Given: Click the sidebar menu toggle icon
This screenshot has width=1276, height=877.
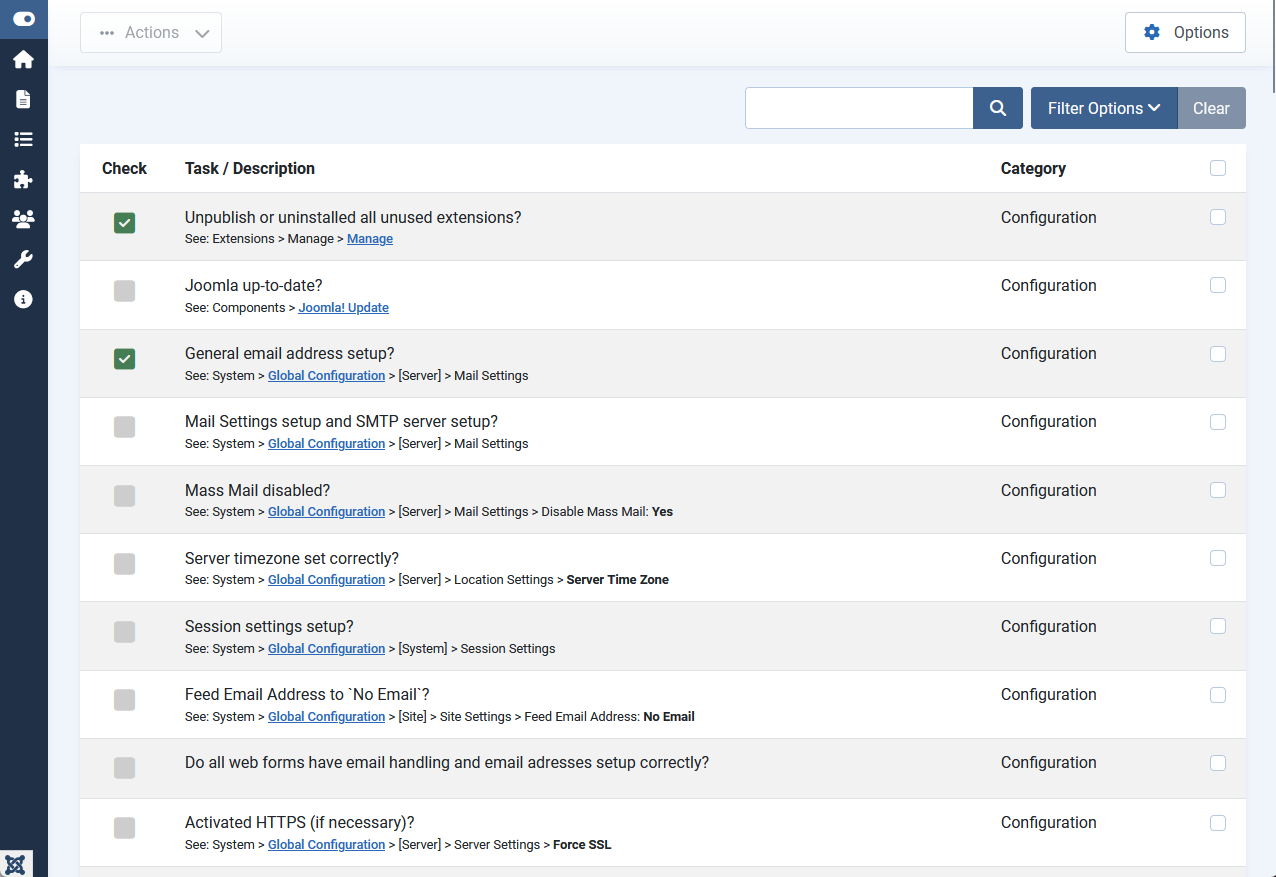Looking at the screenshot, I should tap(23, 19).
